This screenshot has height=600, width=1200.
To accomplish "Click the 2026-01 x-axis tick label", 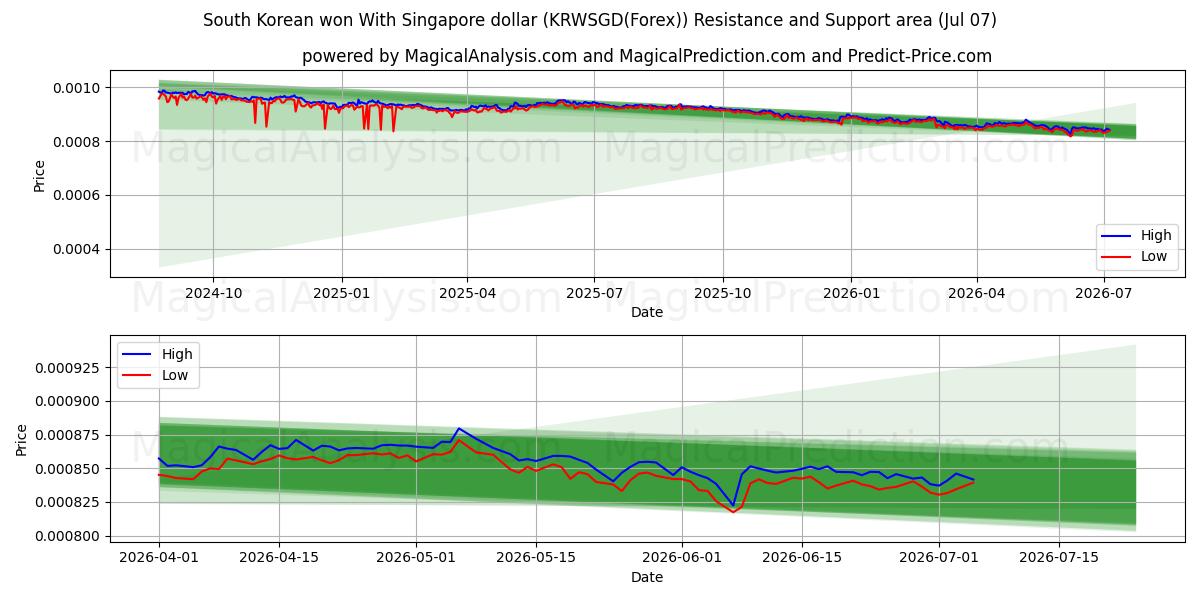I will [x=851, y=294].
